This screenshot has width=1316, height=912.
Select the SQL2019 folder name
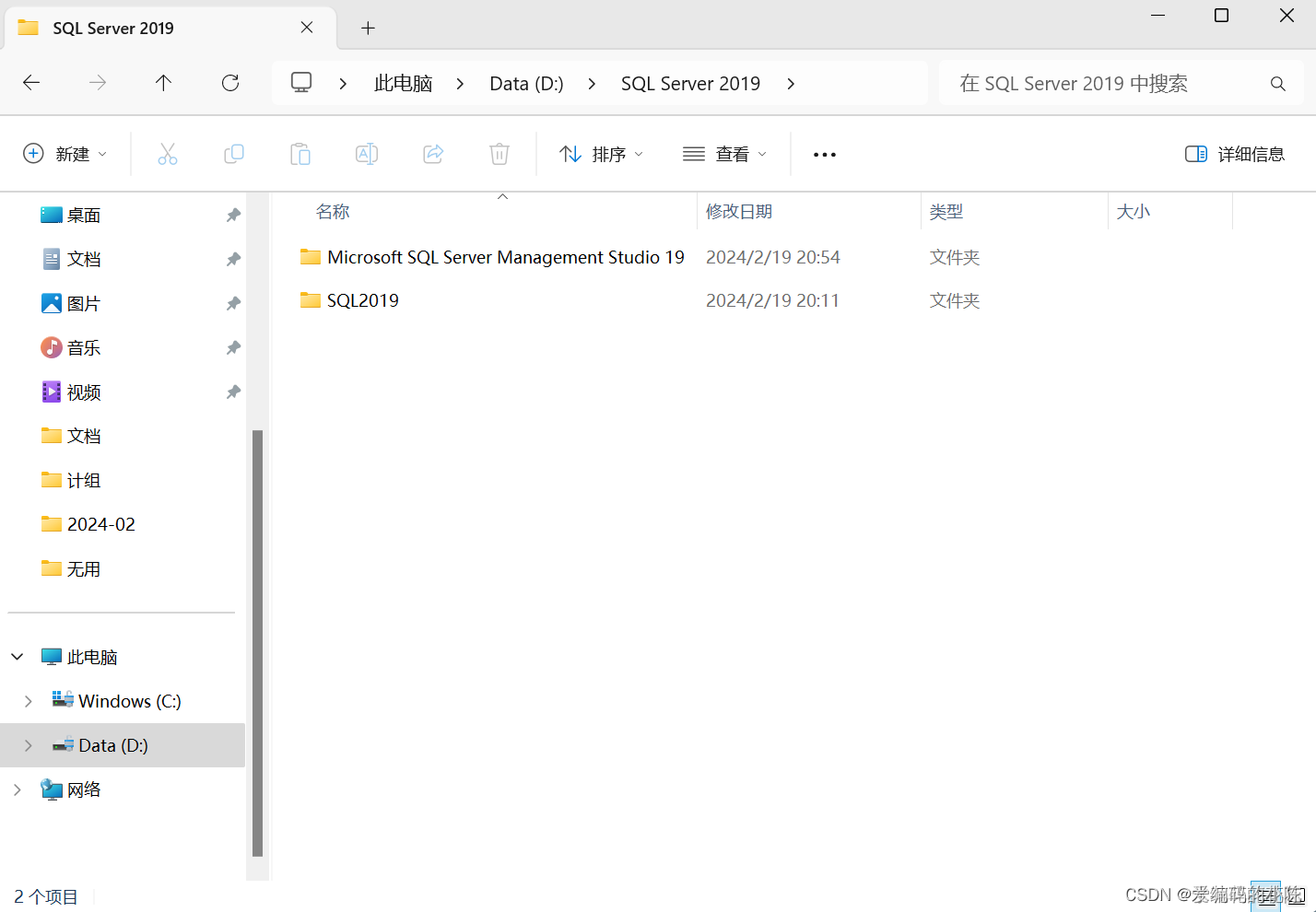363,300
